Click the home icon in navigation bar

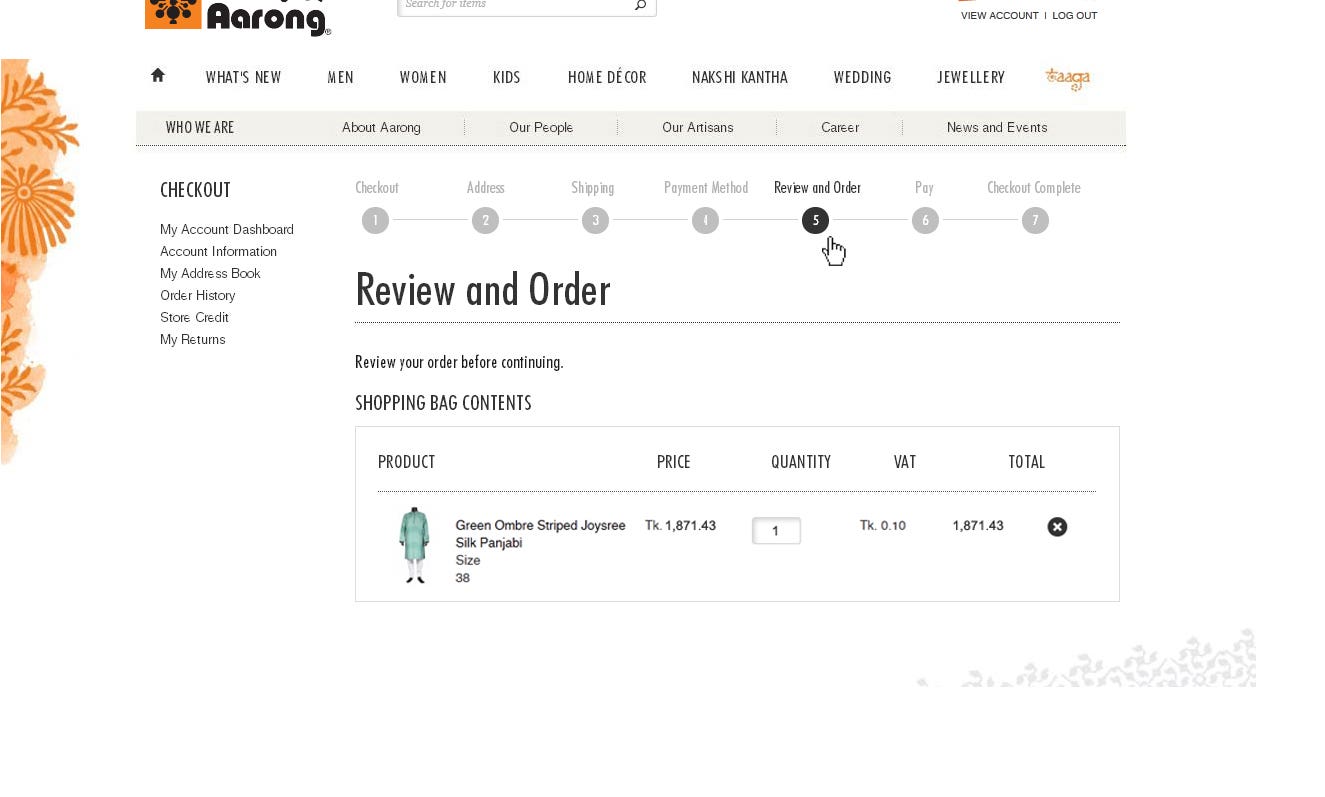158,75
